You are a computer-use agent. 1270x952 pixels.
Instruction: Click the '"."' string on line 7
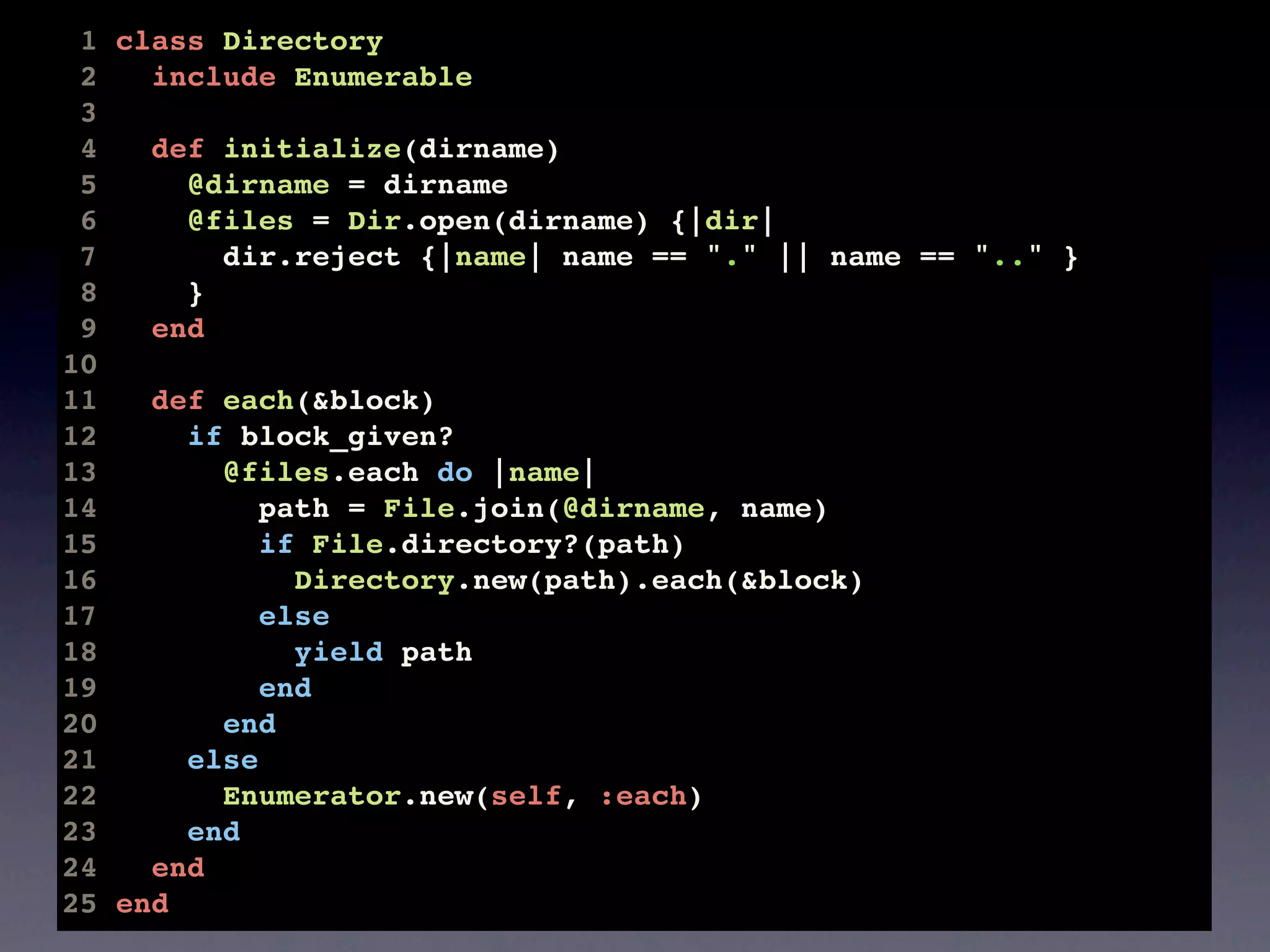[732, 255]
